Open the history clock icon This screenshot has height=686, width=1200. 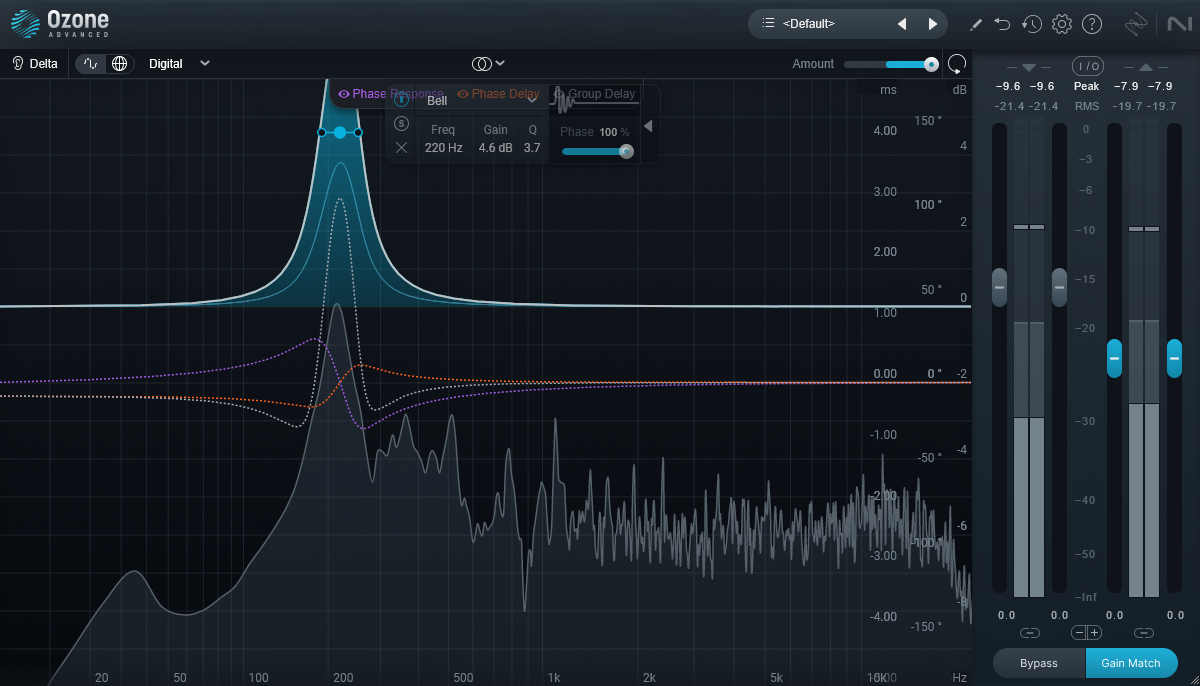click(x=1032, y=24)
